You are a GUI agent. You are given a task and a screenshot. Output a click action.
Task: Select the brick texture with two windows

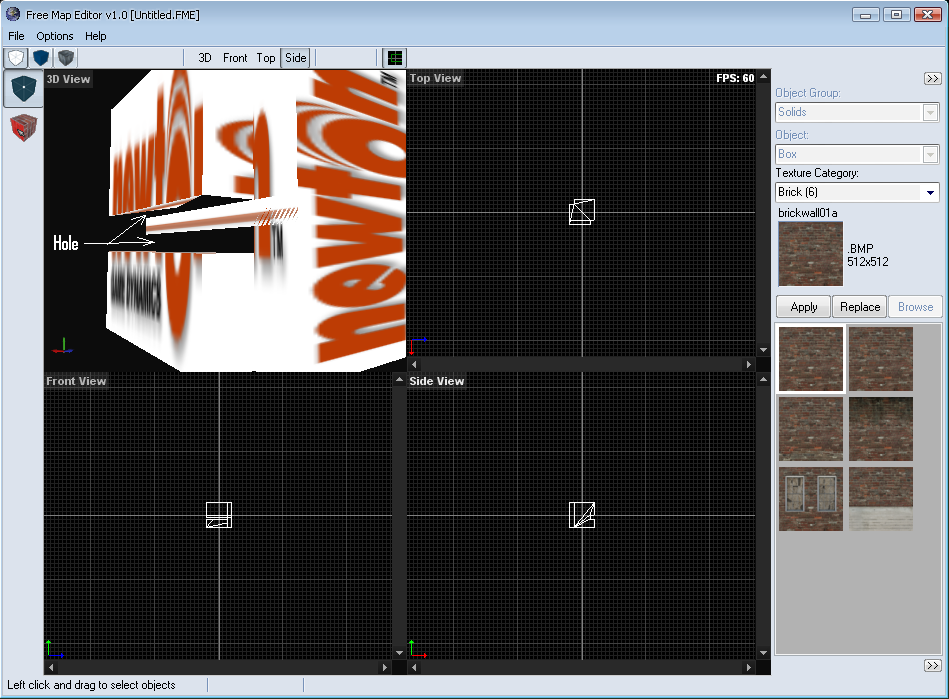tap(810, 499)
